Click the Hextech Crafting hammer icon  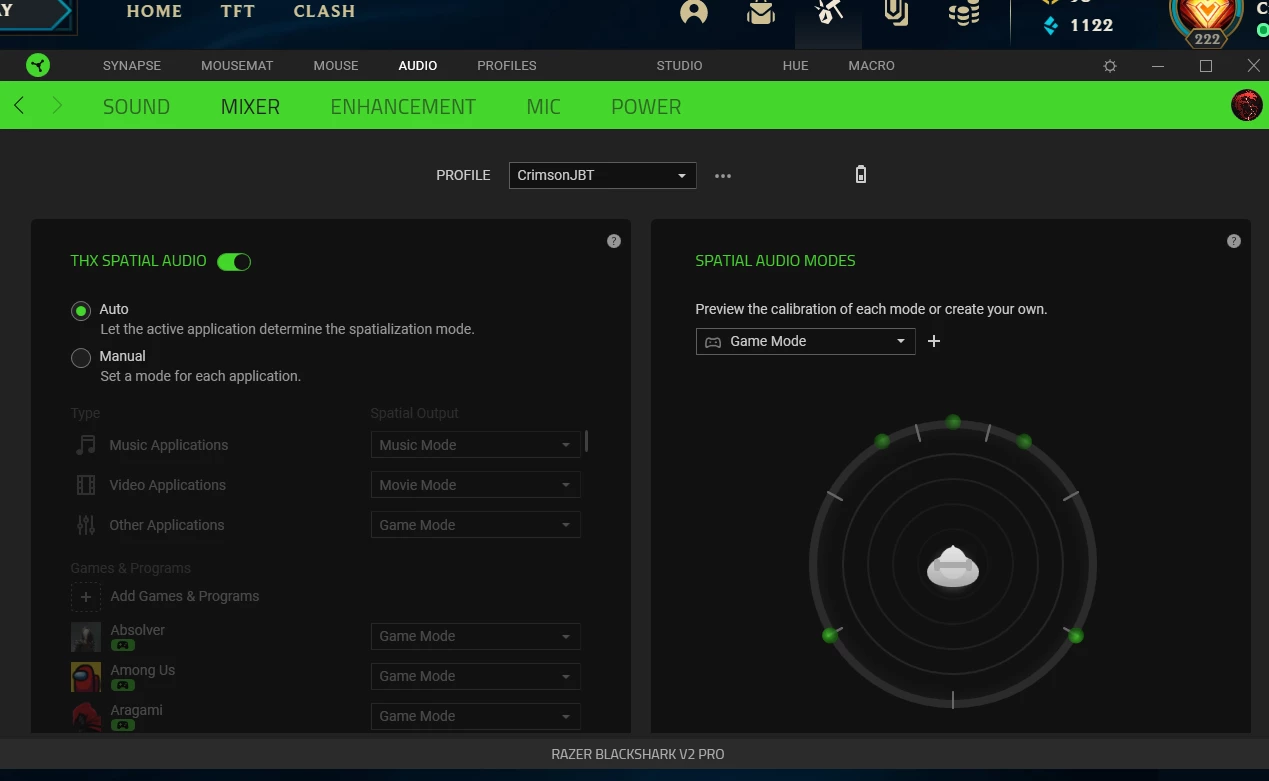pyautogui.click(x=828, y=14)
